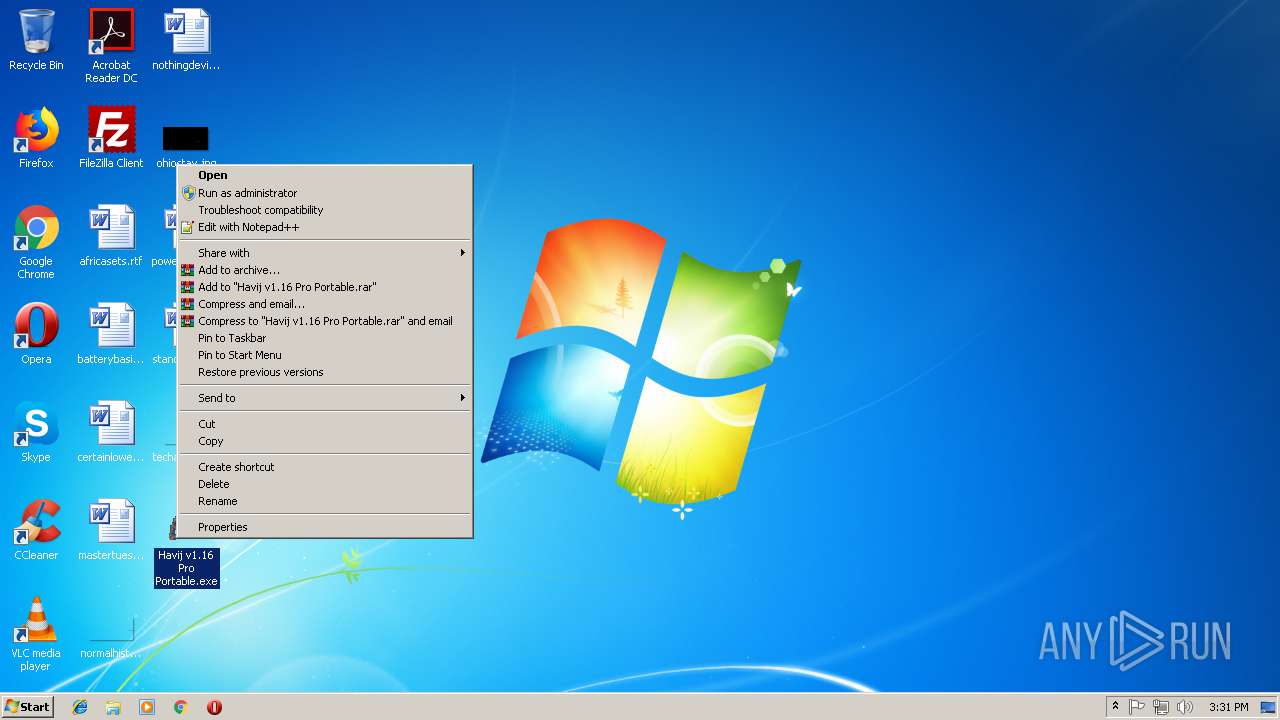Select the normalhist... desktop file
This screenshot has height=720, width=1280.
(111, 640)
